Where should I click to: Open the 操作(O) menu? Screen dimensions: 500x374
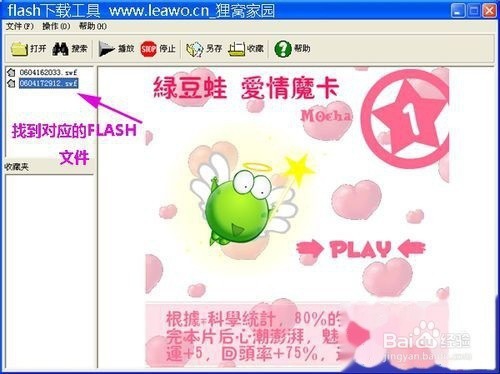coord(56,26)
